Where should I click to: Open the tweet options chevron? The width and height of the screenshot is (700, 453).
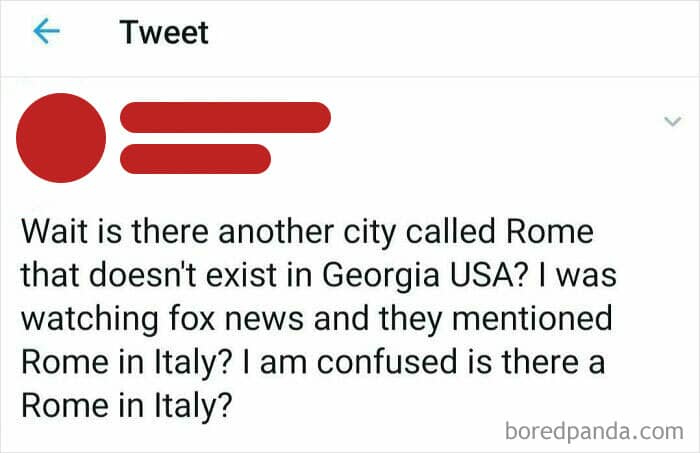[672, 121]
